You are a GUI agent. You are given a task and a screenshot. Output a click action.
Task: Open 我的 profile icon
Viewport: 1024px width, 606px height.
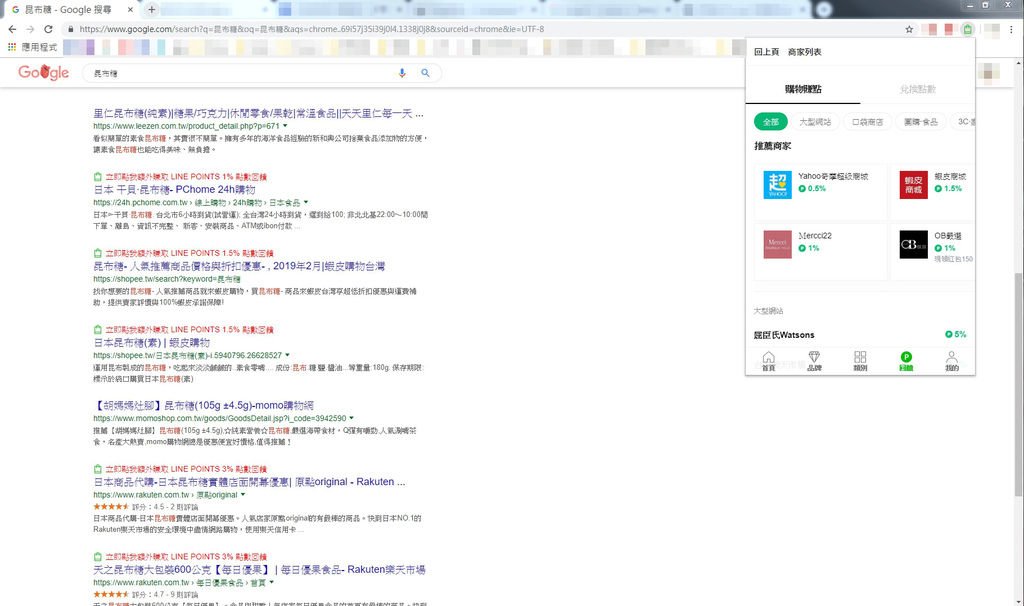(x=952, y=361)
